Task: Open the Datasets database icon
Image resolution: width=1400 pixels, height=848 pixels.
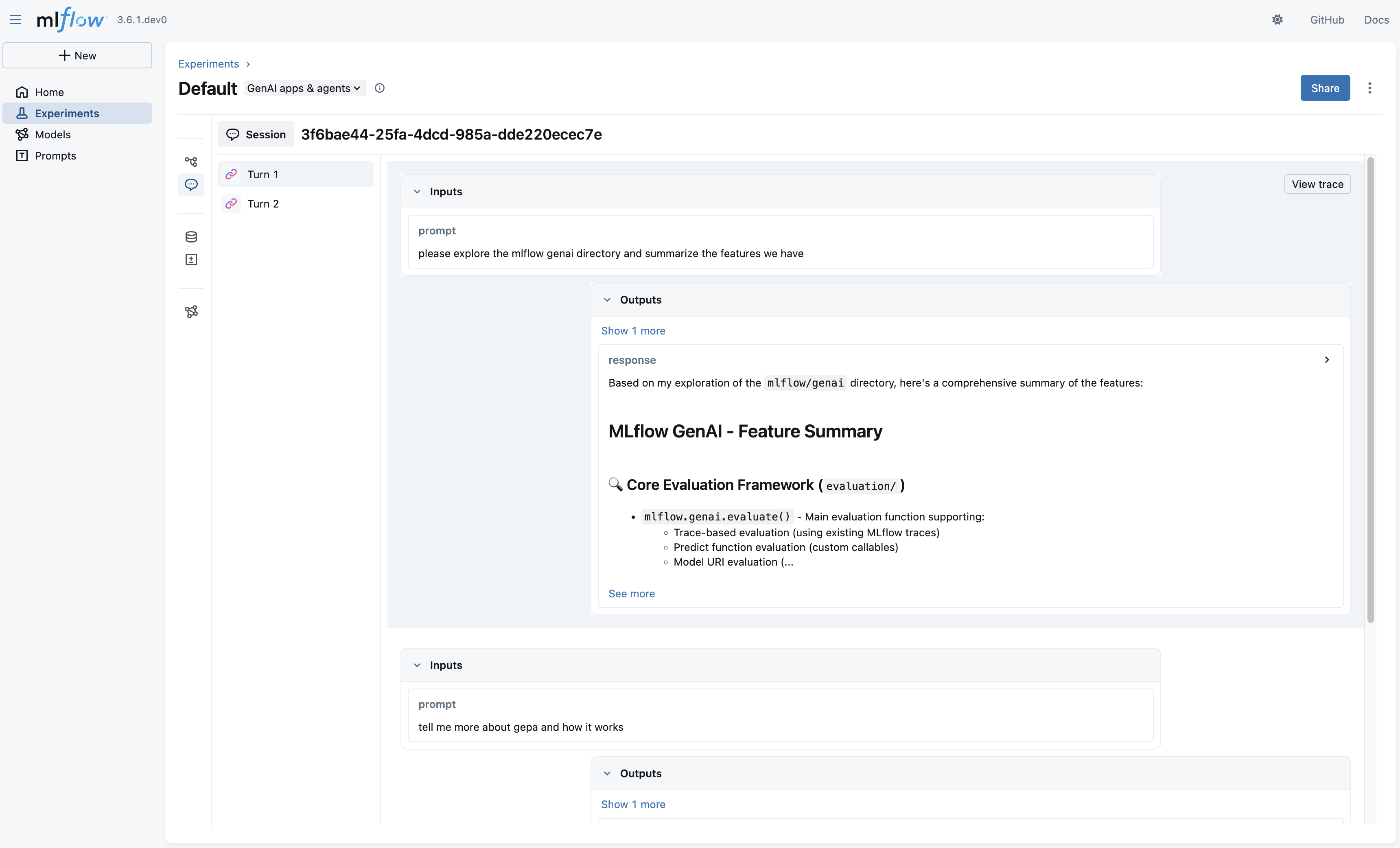Action: coord(191,237)
